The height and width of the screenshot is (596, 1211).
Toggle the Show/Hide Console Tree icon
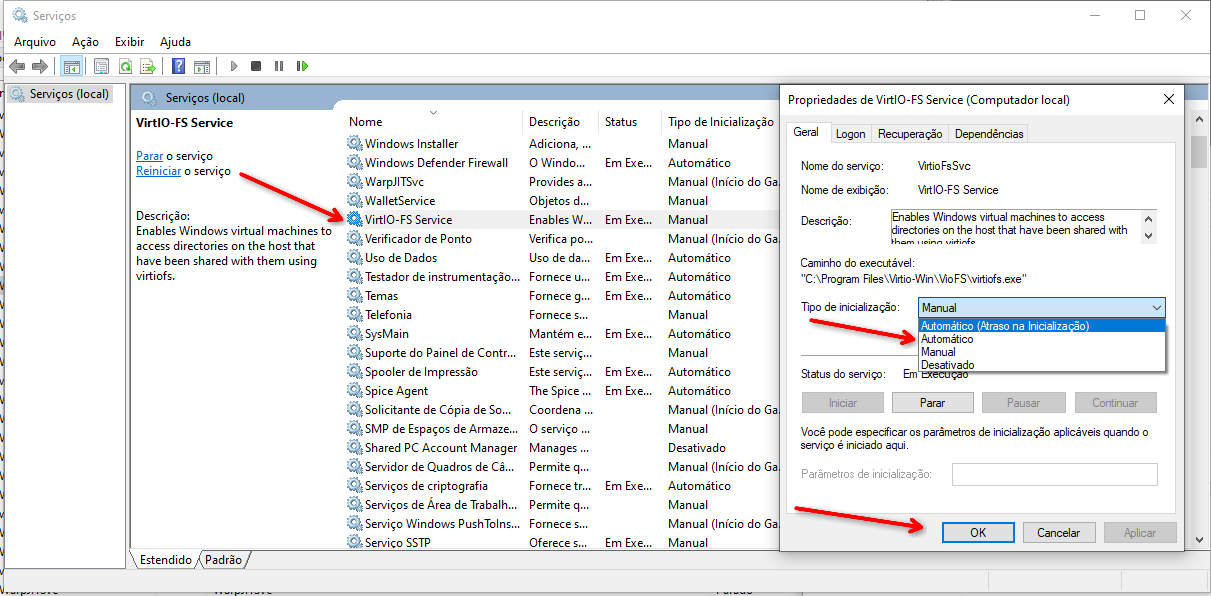pos(71,66)
